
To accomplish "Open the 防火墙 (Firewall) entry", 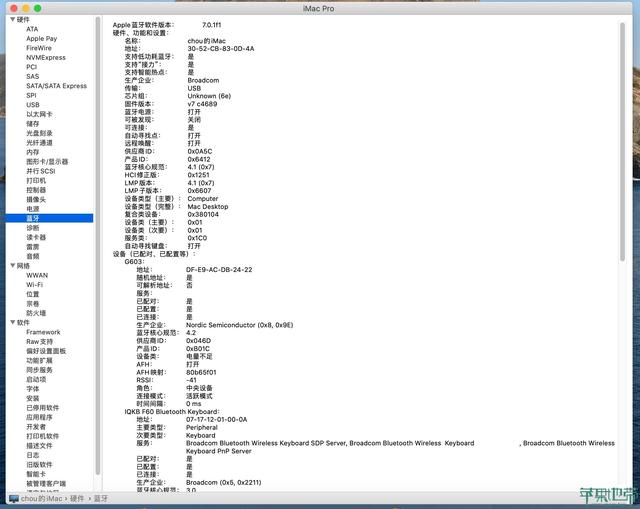I will [x=36, y=313].
